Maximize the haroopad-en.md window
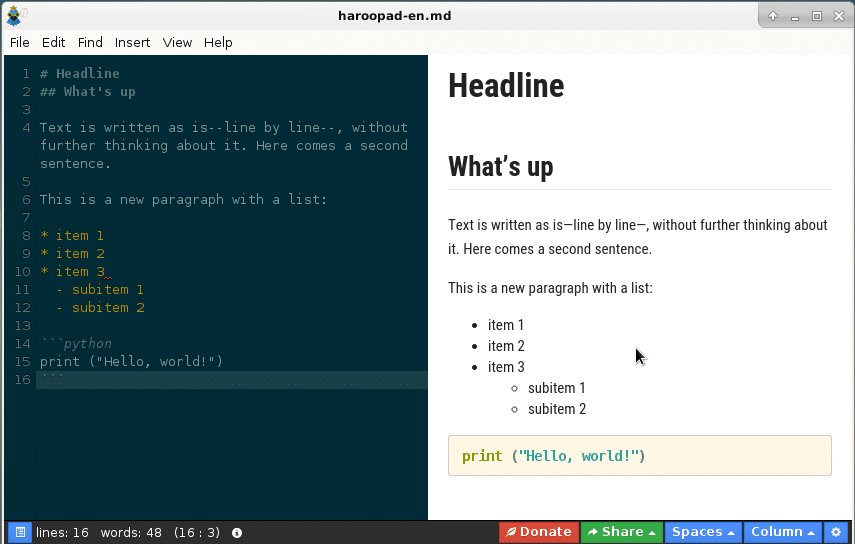 [817, 16]
